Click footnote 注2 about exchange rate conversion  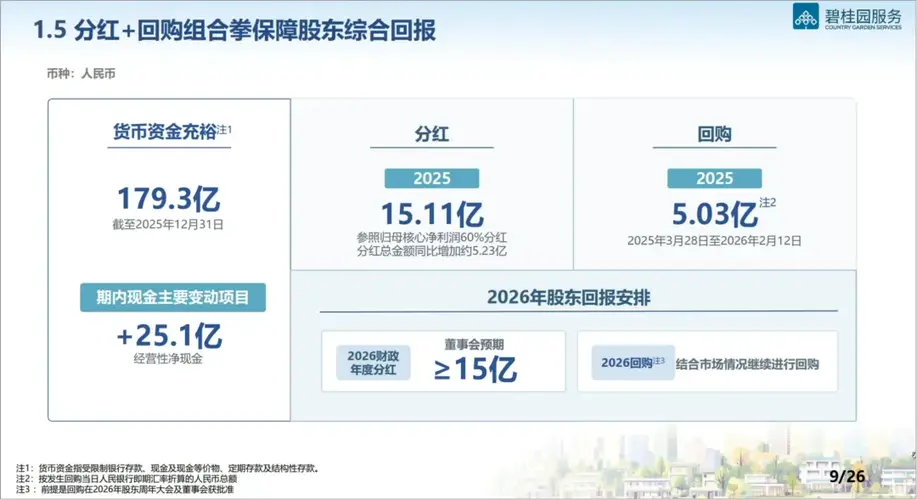click(126, 479)
